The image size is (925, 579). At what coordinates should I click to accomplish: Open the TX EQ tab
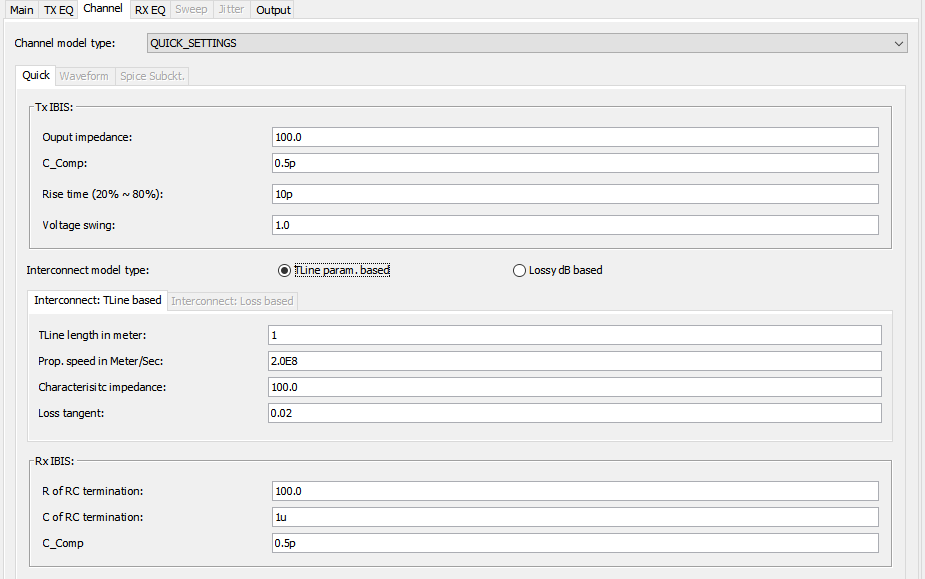58,10
